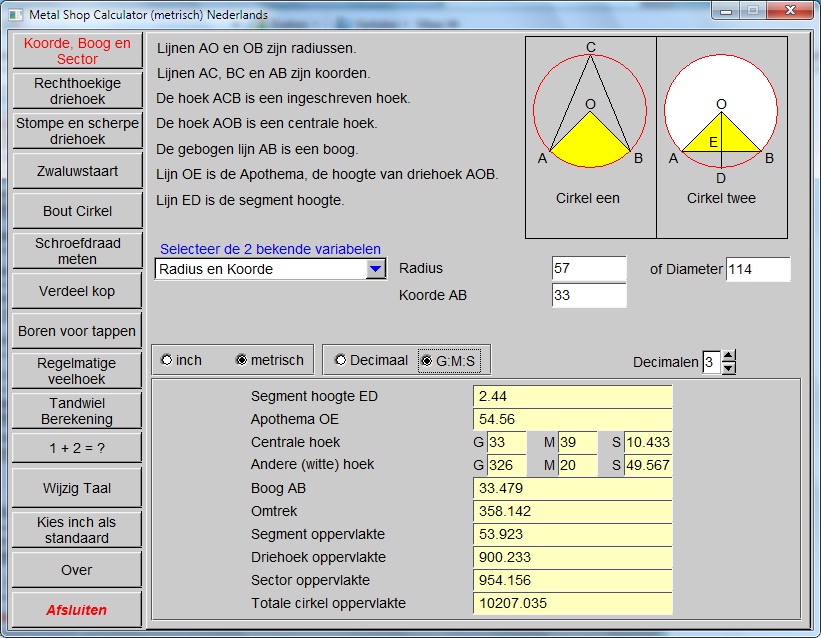Click Afsluiten to quit
This screenshot has height=638, width=821.
pos(77,610)
